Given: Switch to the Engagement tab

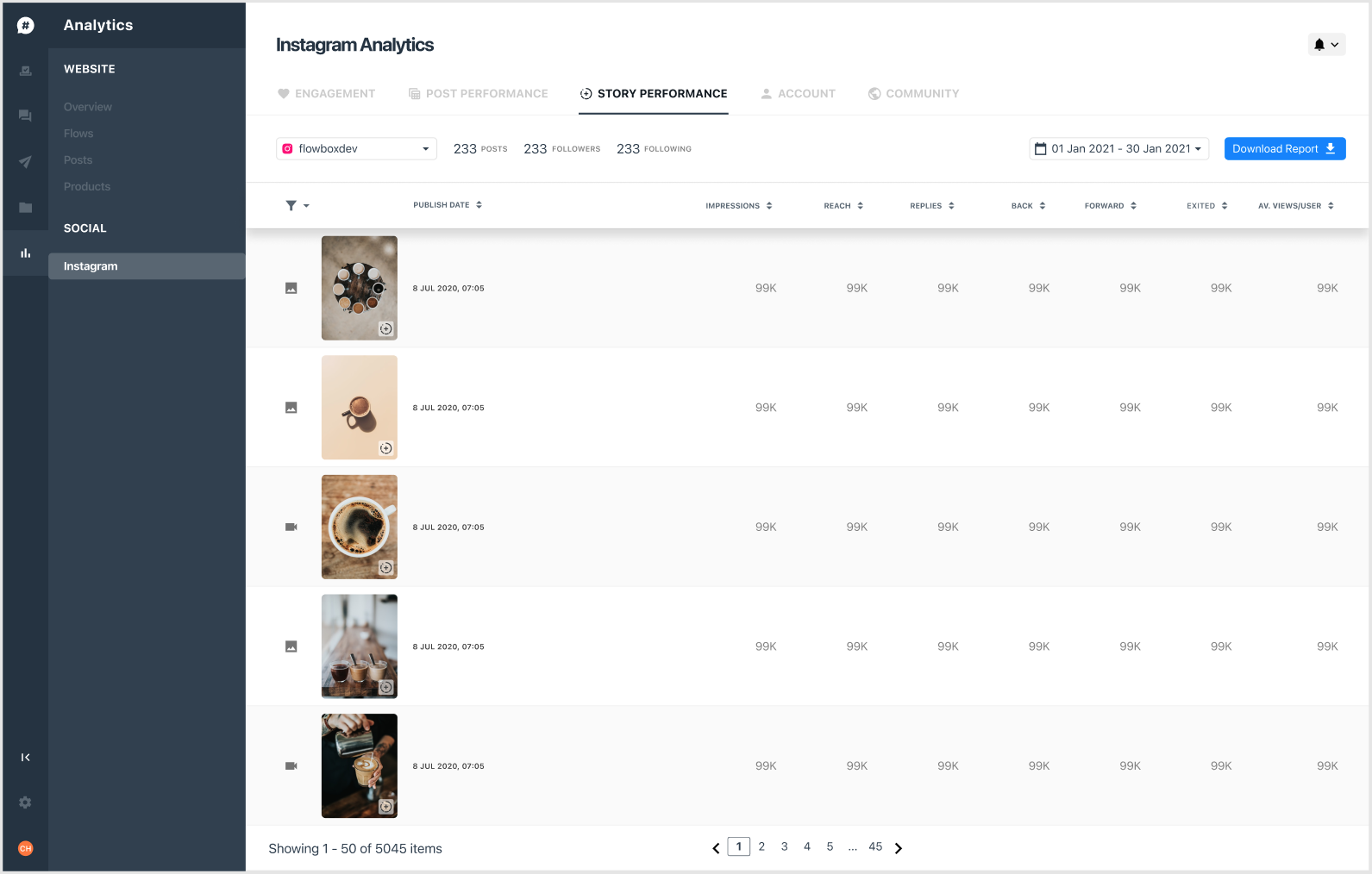Looking at the screenshot, I should 326,94.
